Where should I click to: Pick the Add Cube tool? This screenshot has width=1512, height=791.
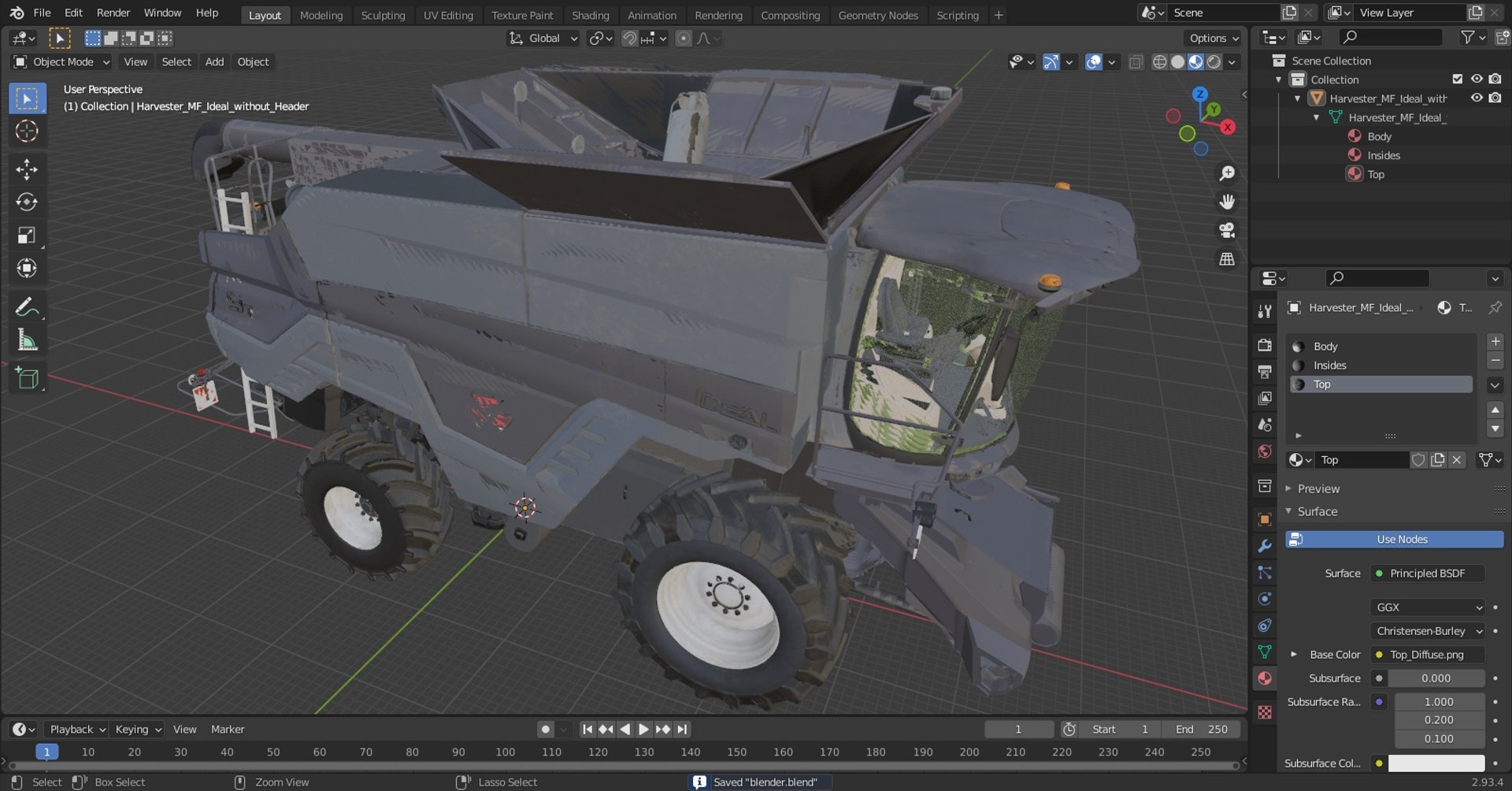27,379
